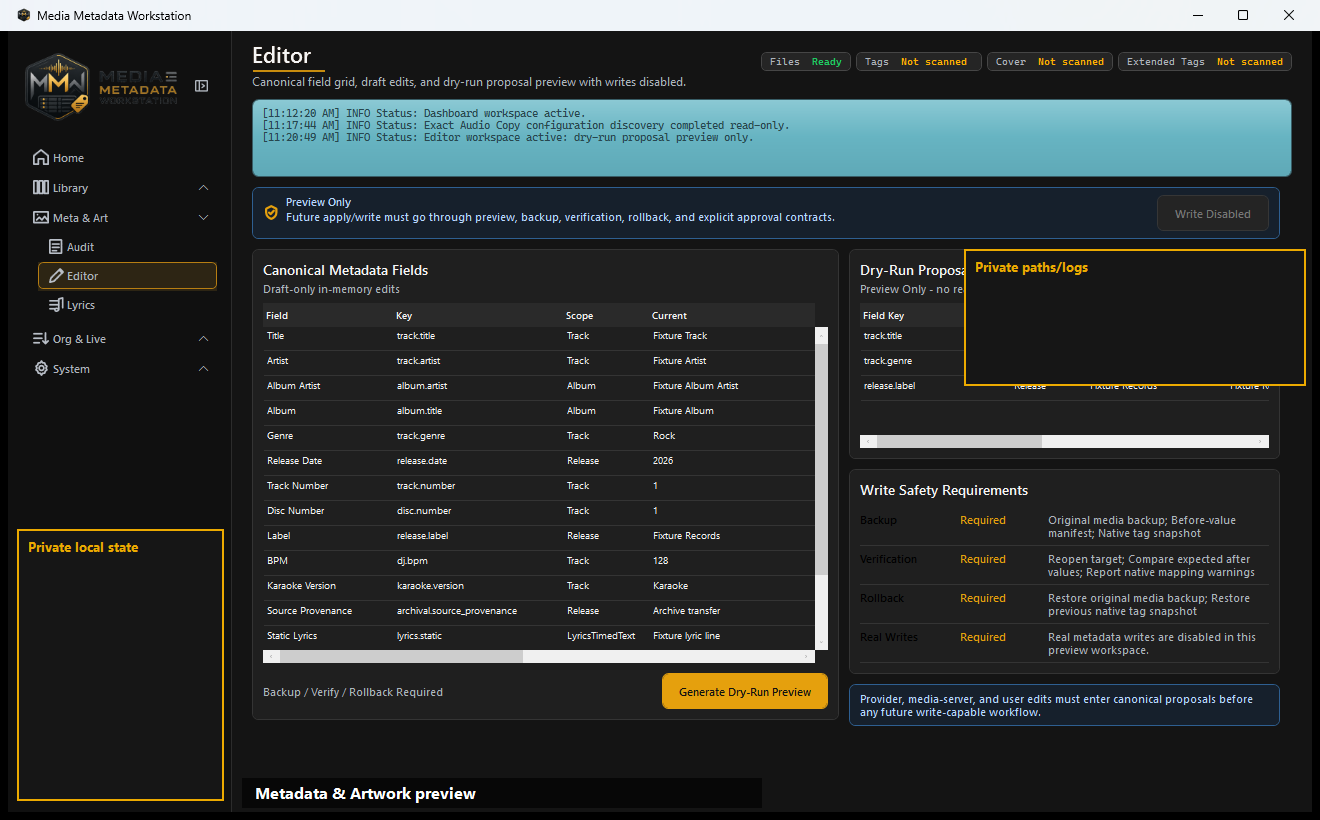
Task: Click the down arrow of the fields table scrollbar
Action: click(x=821, y=642)
